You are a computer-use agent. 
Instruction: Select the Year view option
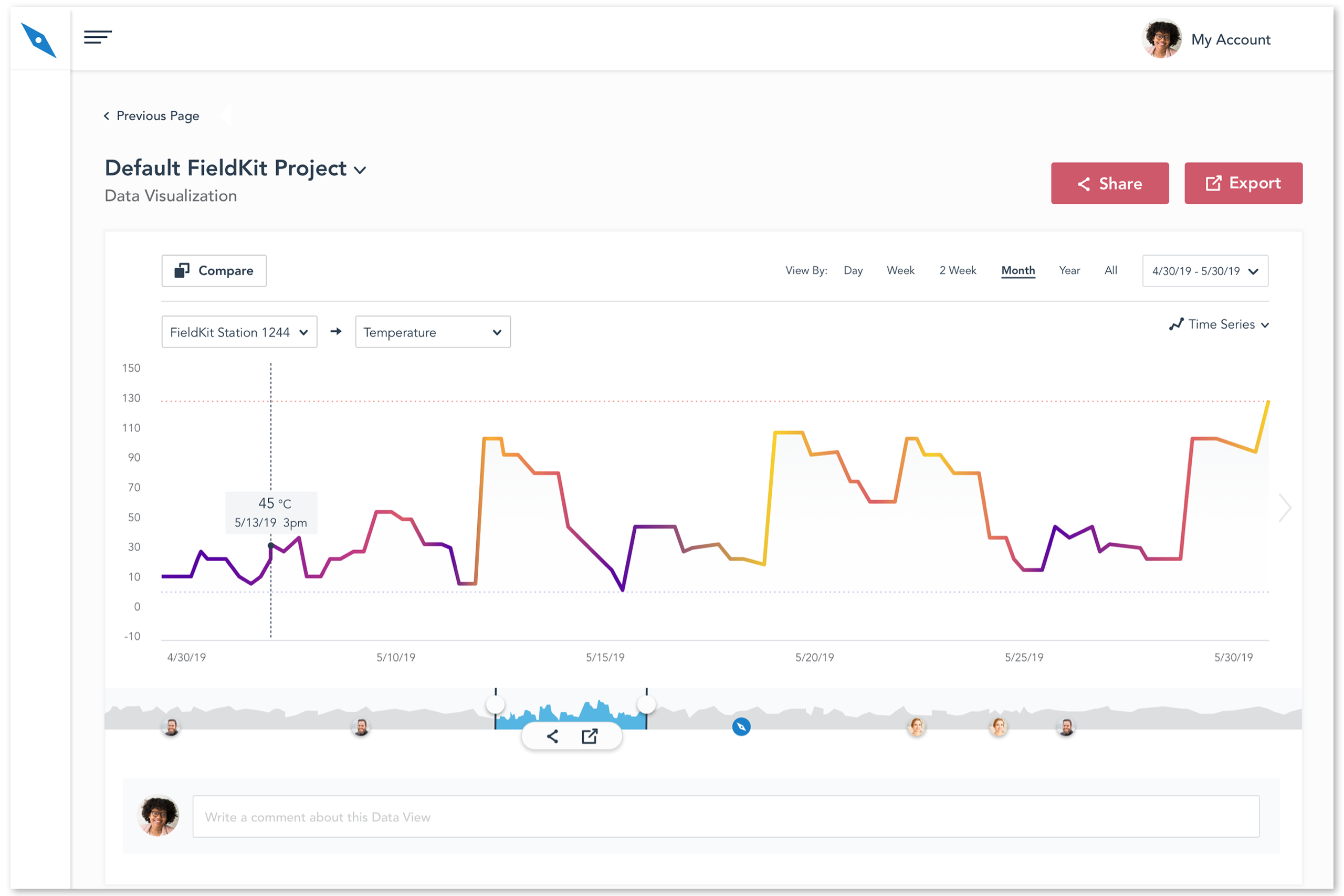[x=1069, y=270]
